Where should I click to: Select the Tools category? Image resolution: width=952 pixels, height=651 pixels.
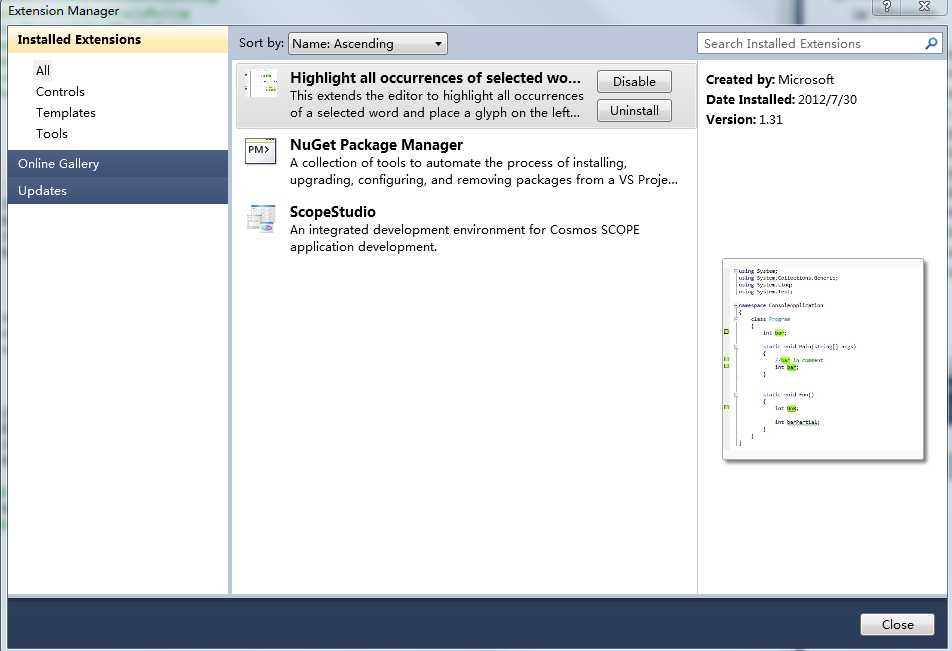click(52, 134)
